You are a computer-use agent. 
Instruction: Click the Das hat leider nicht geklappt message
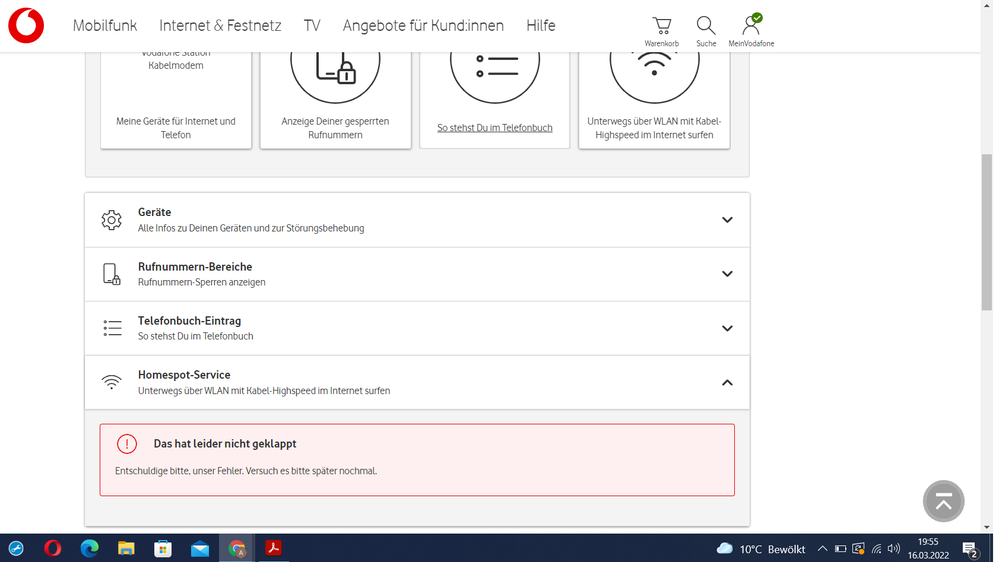225,443
